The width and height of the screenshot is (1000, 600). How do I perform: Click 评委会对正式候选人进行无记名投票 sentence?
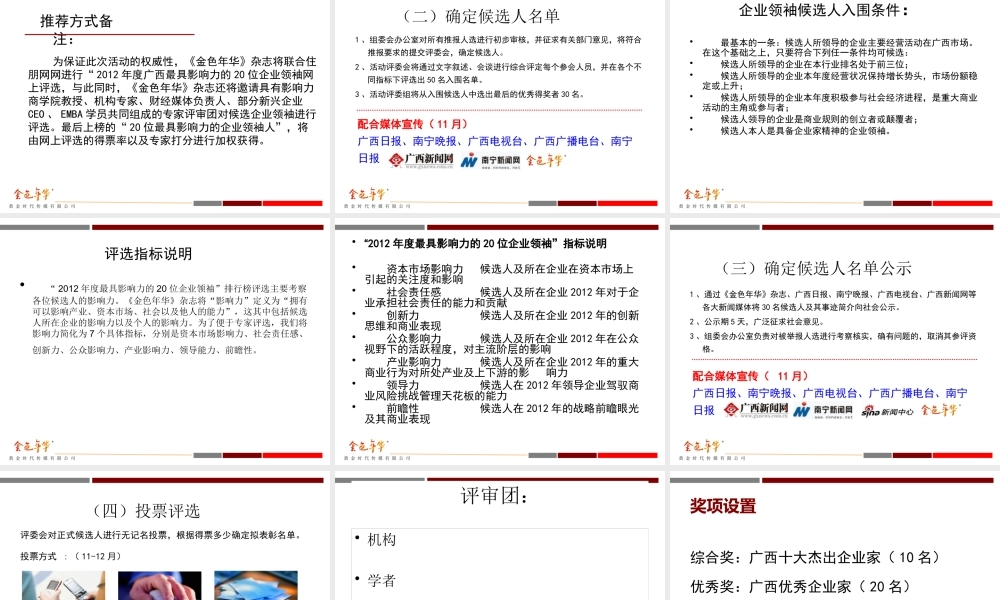[x=161, y=535]
